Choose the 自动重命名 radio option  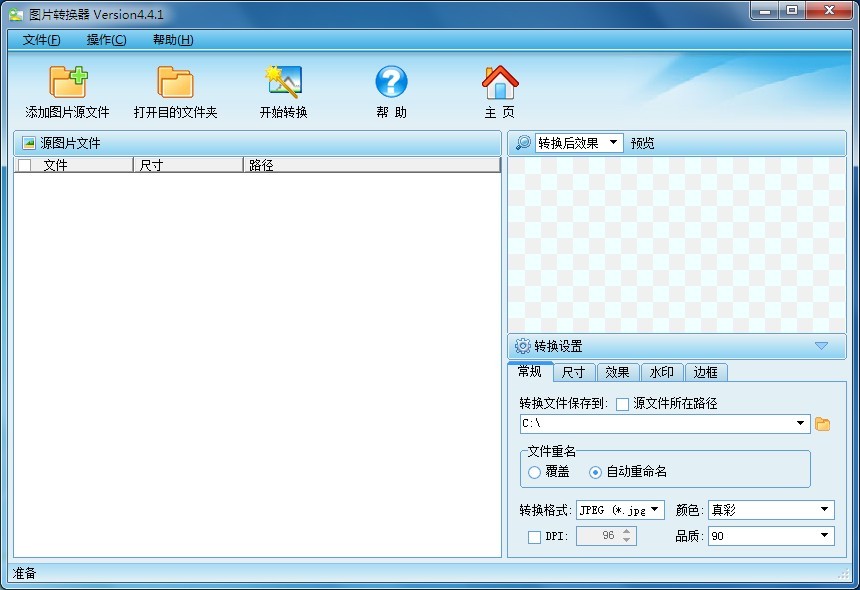pos(596,472)
